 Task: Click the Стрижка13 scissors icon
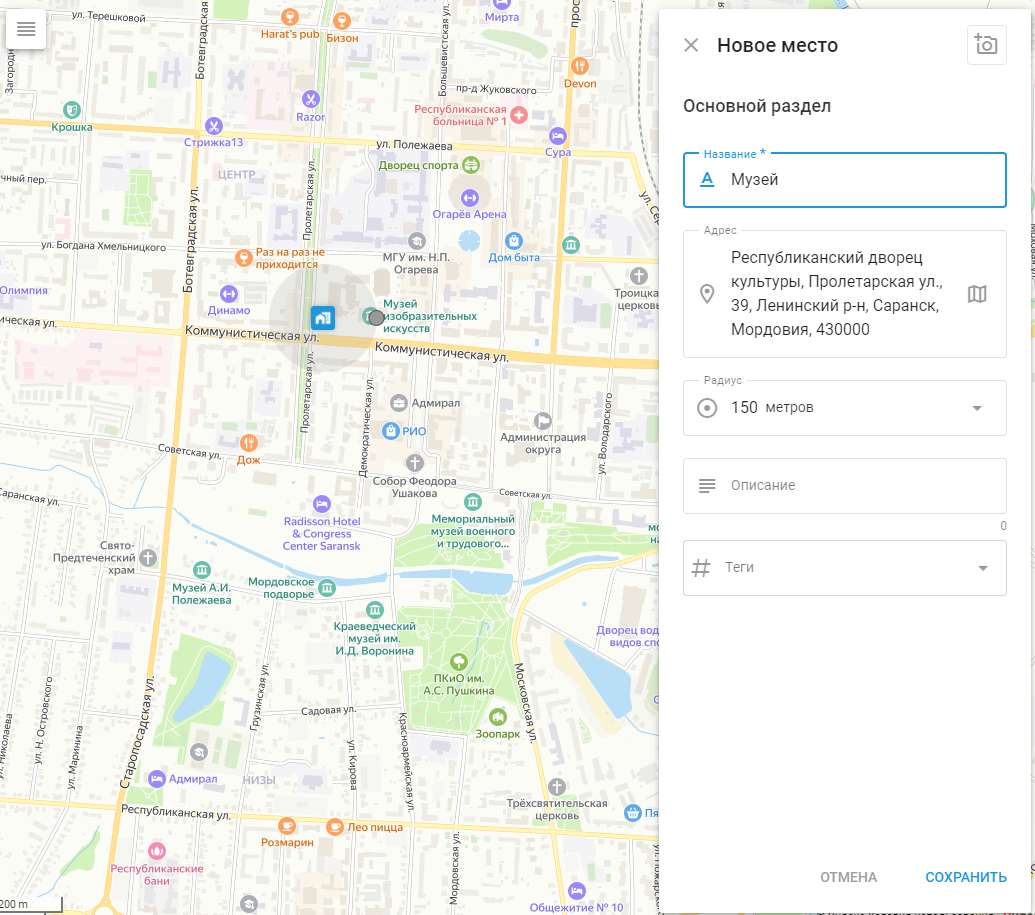213,125
